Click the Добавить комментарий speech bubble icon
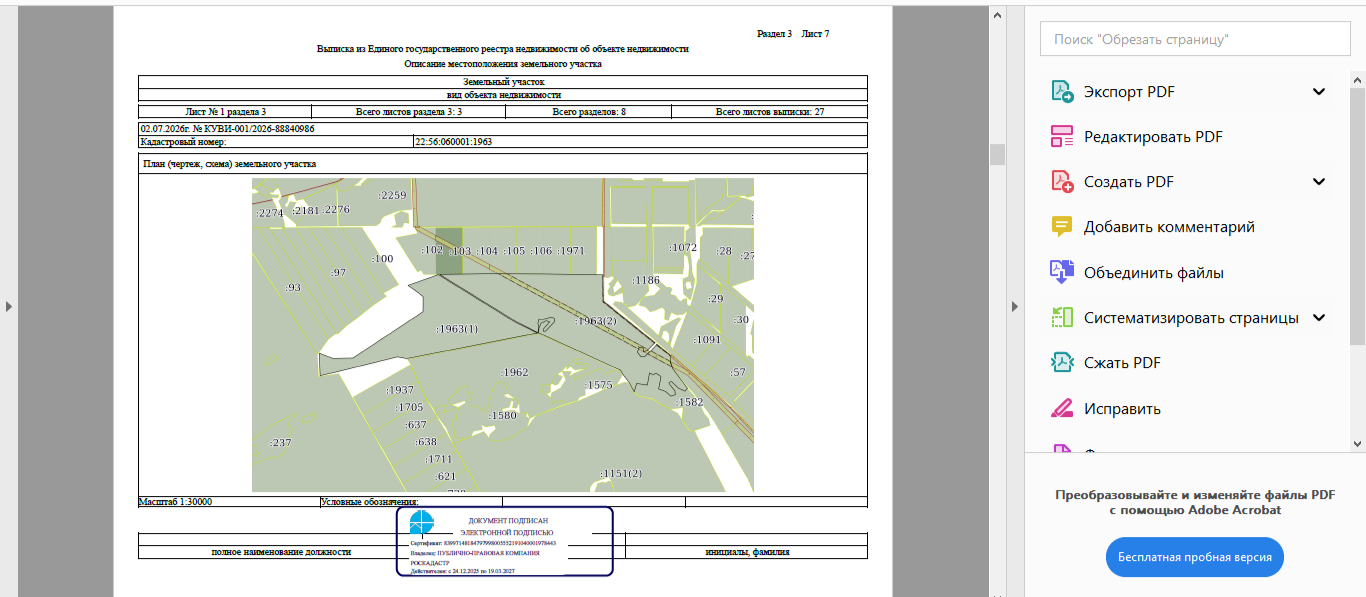1366x597 pixels. coord(1061,227)
